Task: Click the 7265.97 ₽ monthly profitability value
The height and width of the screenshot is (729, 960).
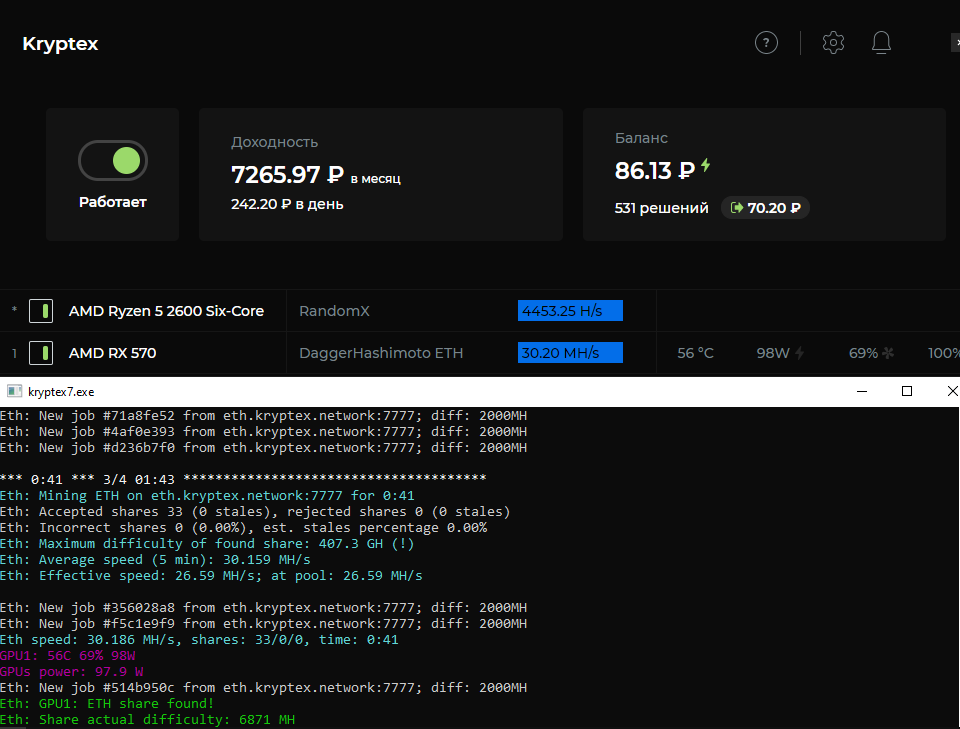Action: click(x=287, y=175)
